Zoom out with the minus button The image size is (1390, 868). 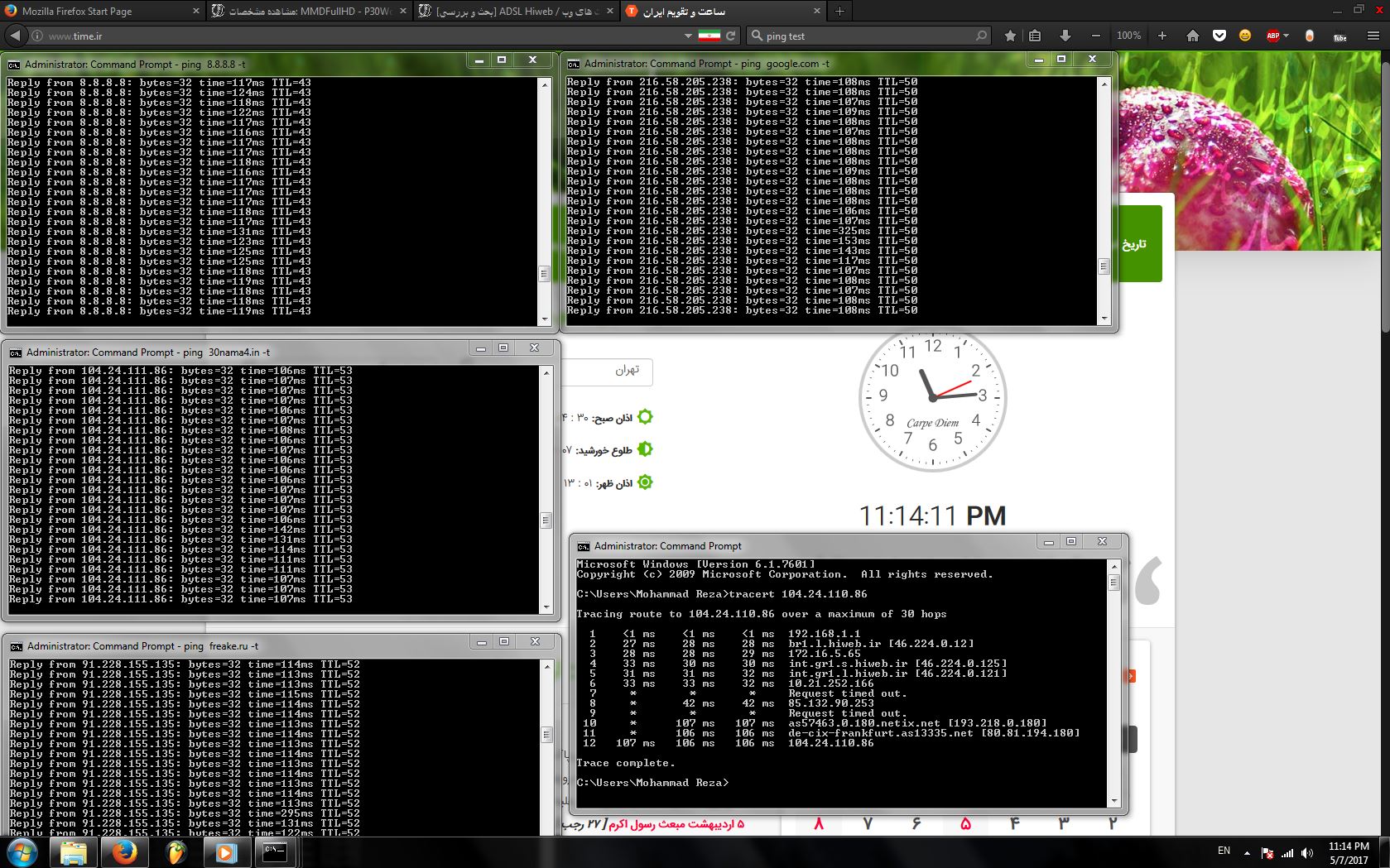(x=1096, y=36)
